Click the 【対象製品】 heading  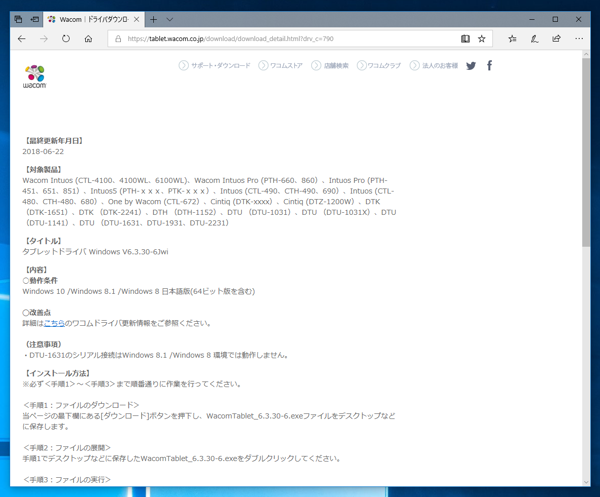tap(43, 169)
